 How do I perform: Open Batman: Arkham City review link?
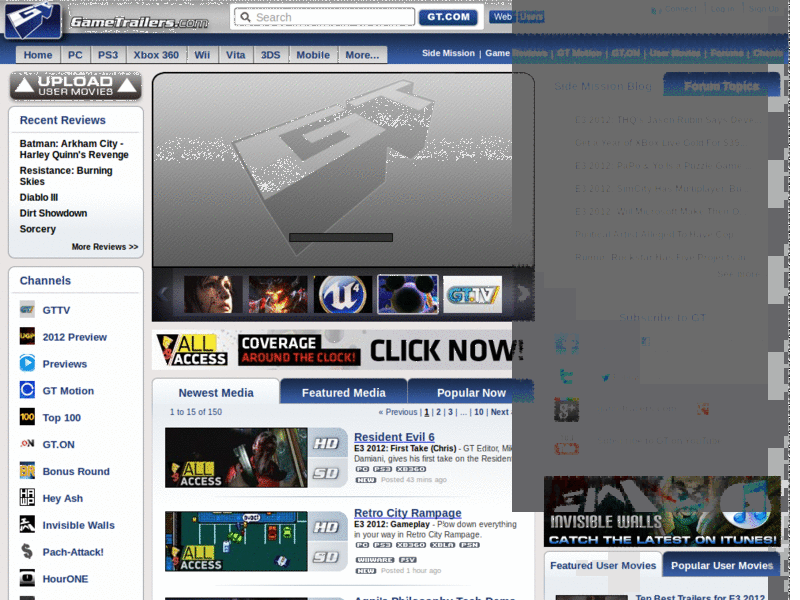click(74, 149)
